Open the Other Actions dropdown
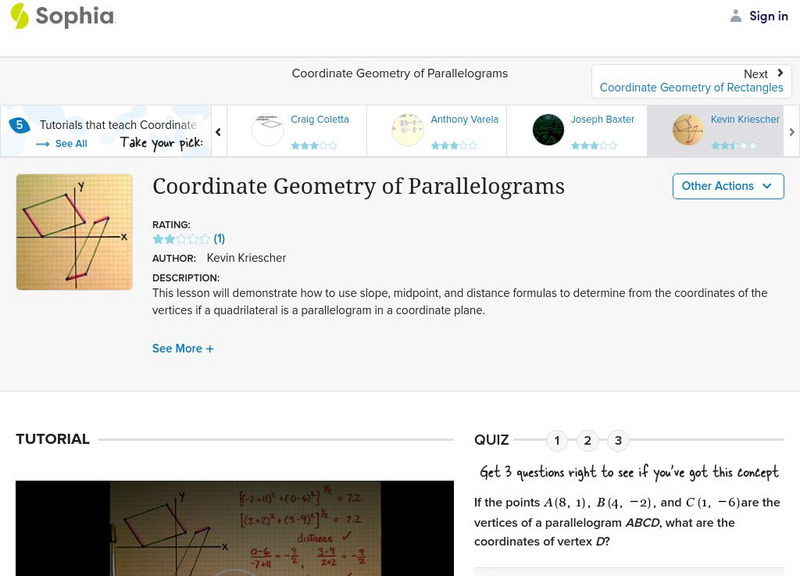The width and height of the screenshot is (800, 576). pyautogui.click(x=727, y=186)
